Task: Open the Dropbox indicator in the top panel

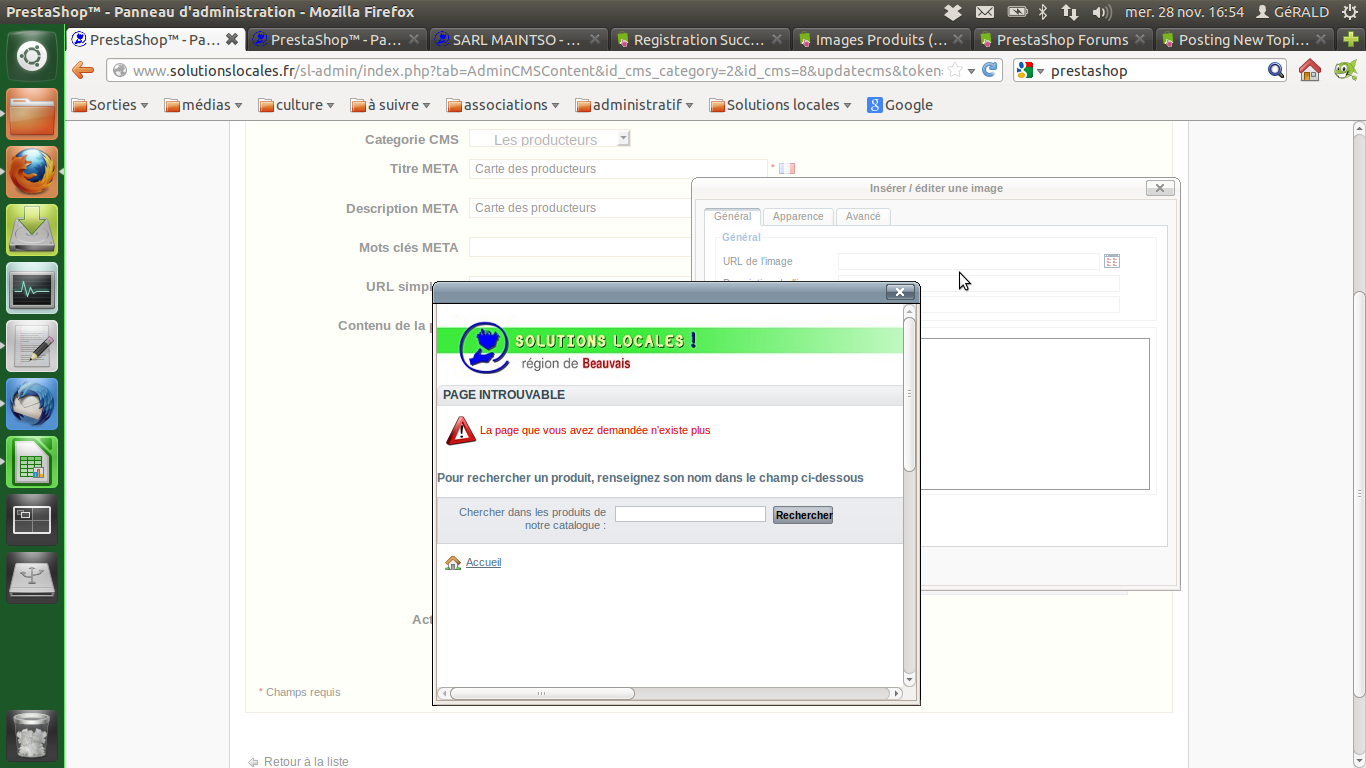Action: coord(953,12)
